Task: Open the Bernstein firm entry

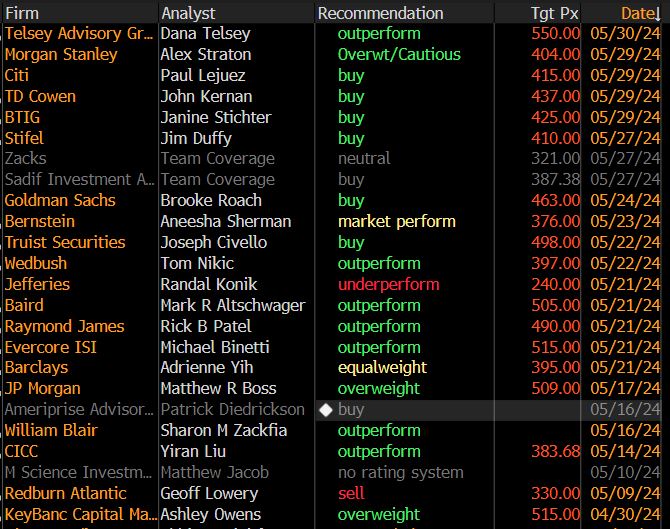Action: click(x=40, y=221)
